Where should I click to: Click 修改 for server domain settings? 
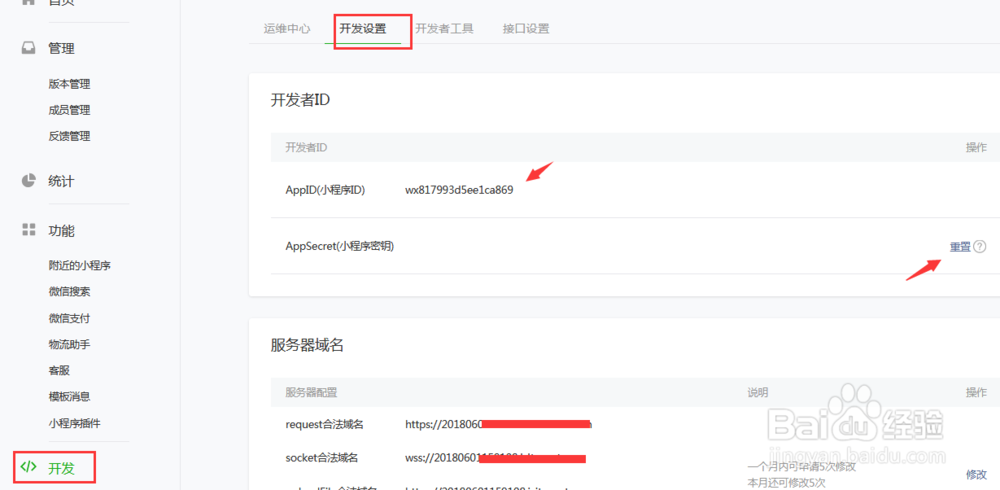[976, 474]
